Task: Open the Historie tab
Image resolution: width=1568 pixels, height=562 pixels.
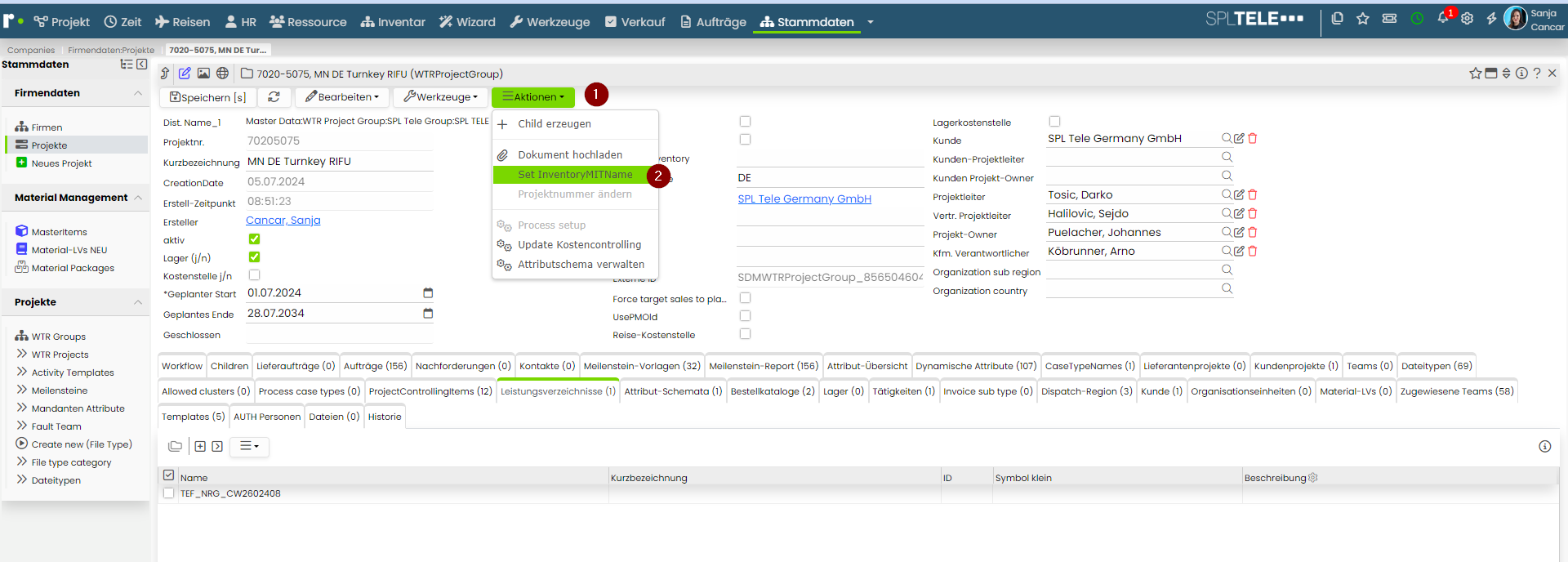Action: (385, 417)
